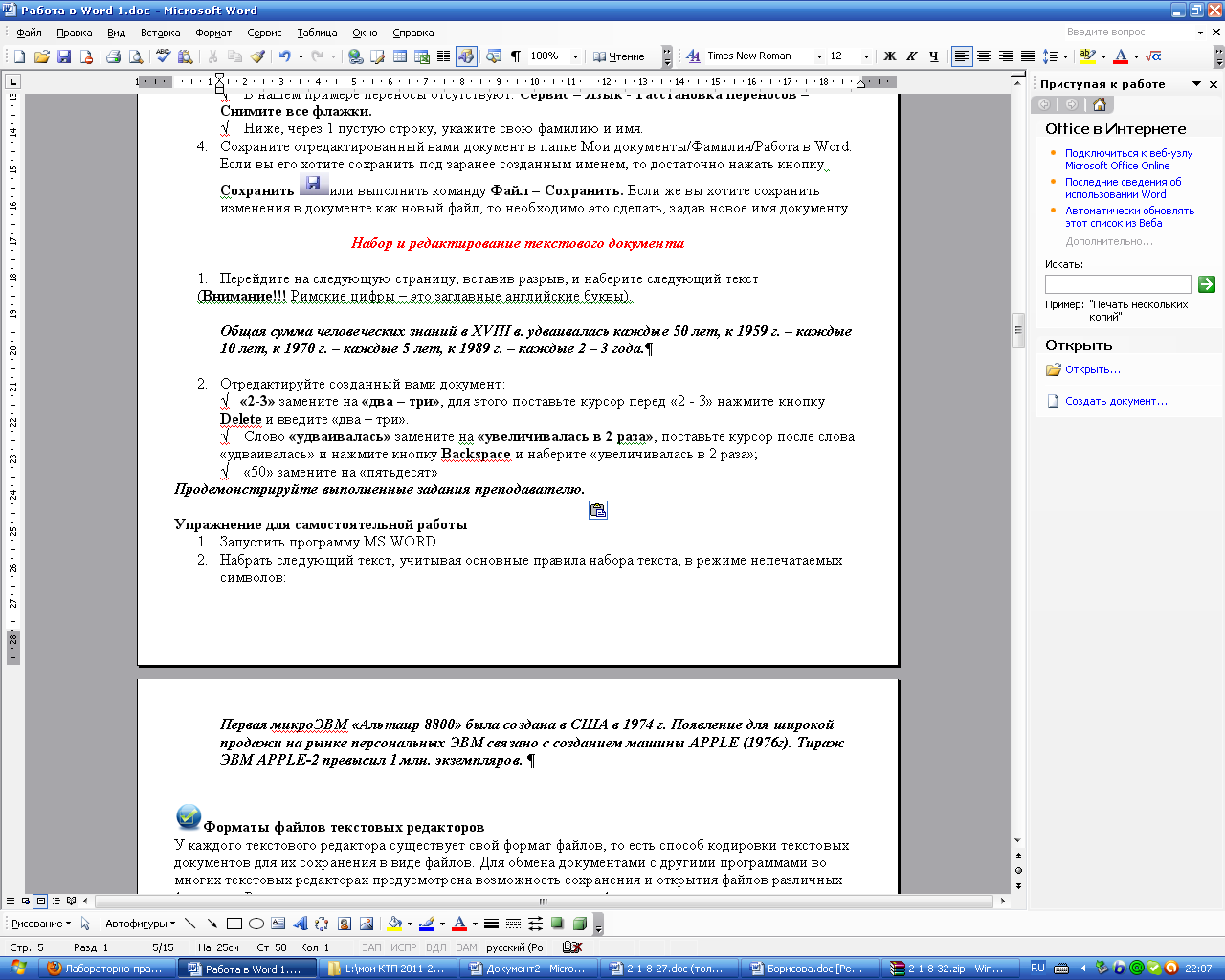The image size is (1225, 980).
Task: Insert a hyperlink using the globe icon
Action: (356, 56)
